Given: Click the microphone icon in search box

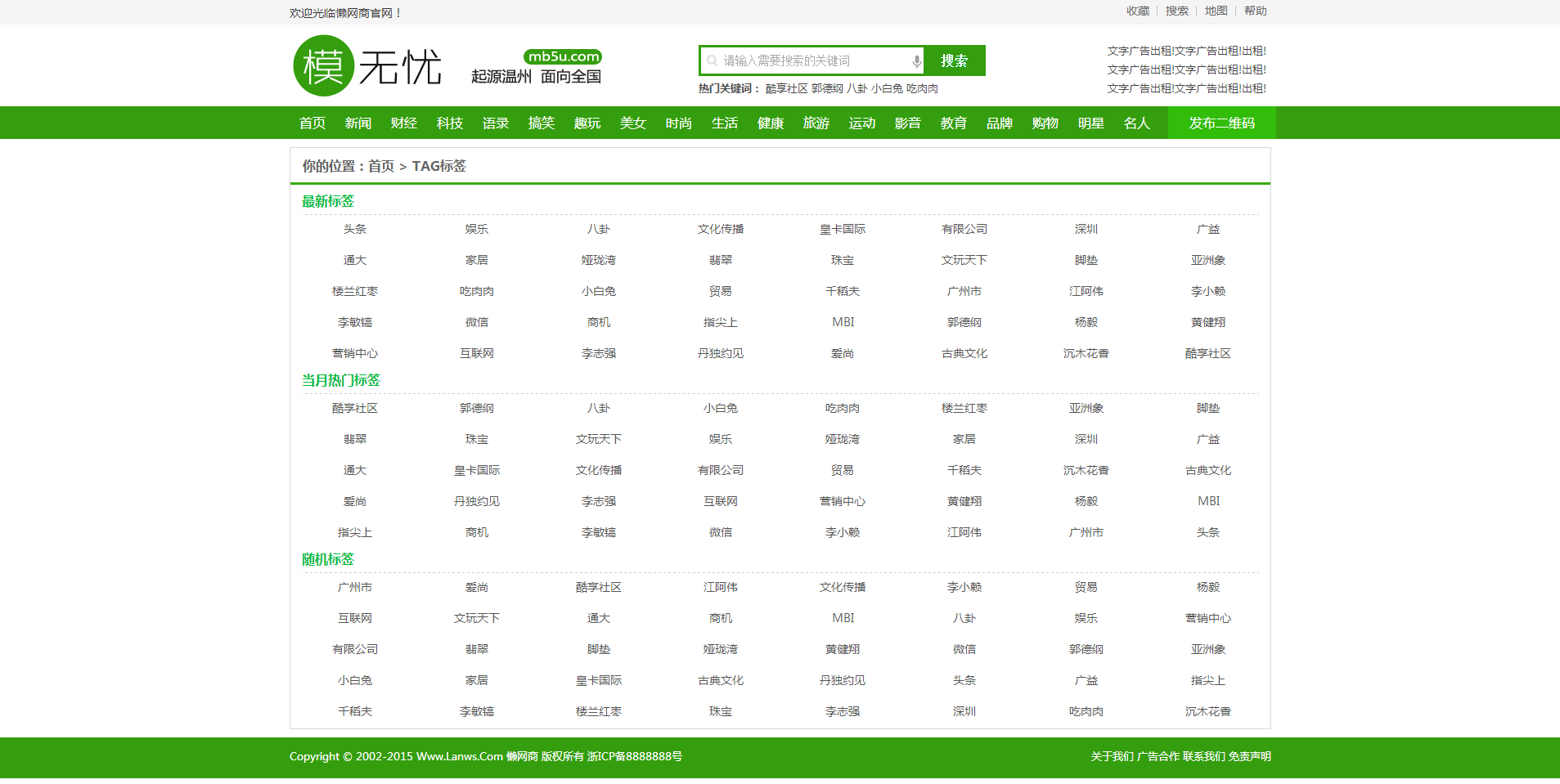Looking at the screenshot, I should click(916, 61).
